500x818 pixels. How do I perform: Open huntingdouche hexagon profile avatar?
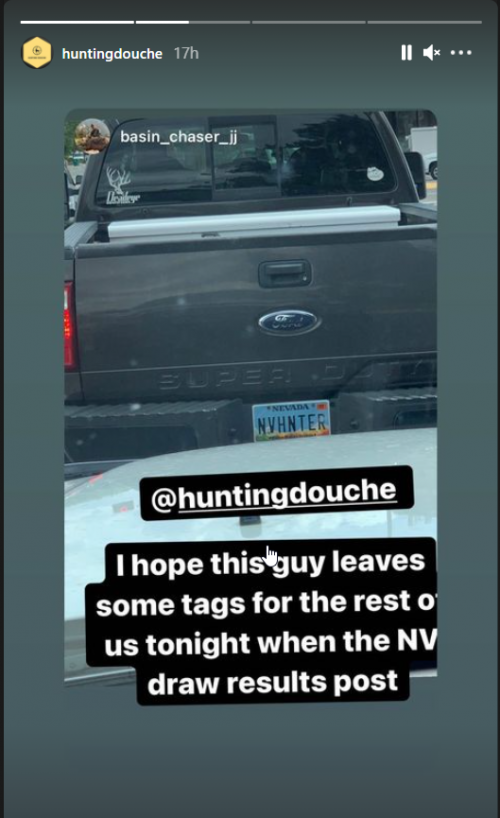click(37, 53)
